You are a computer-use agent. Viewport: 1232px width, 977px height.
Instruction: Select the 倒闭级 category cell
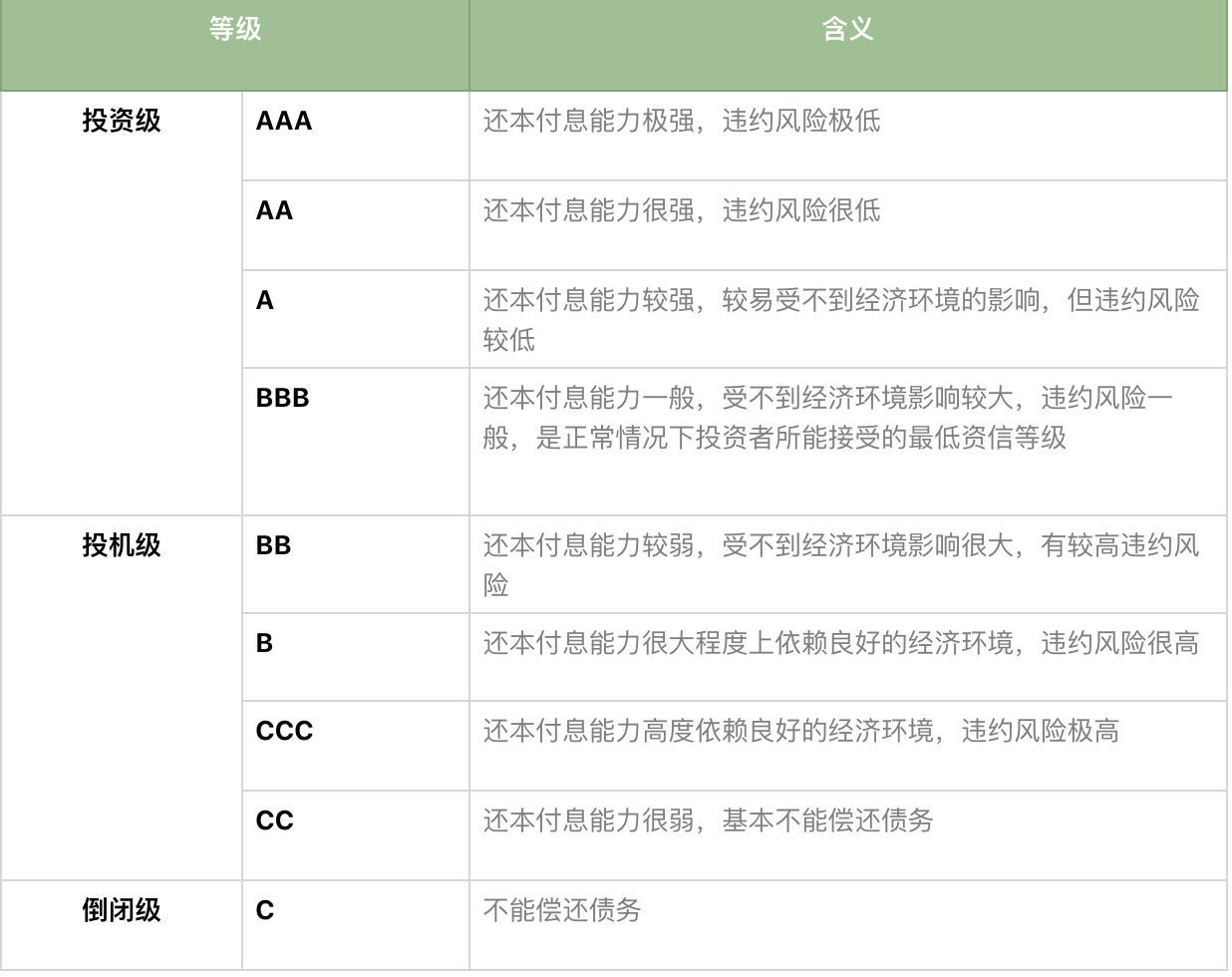[x=121, y=910]
